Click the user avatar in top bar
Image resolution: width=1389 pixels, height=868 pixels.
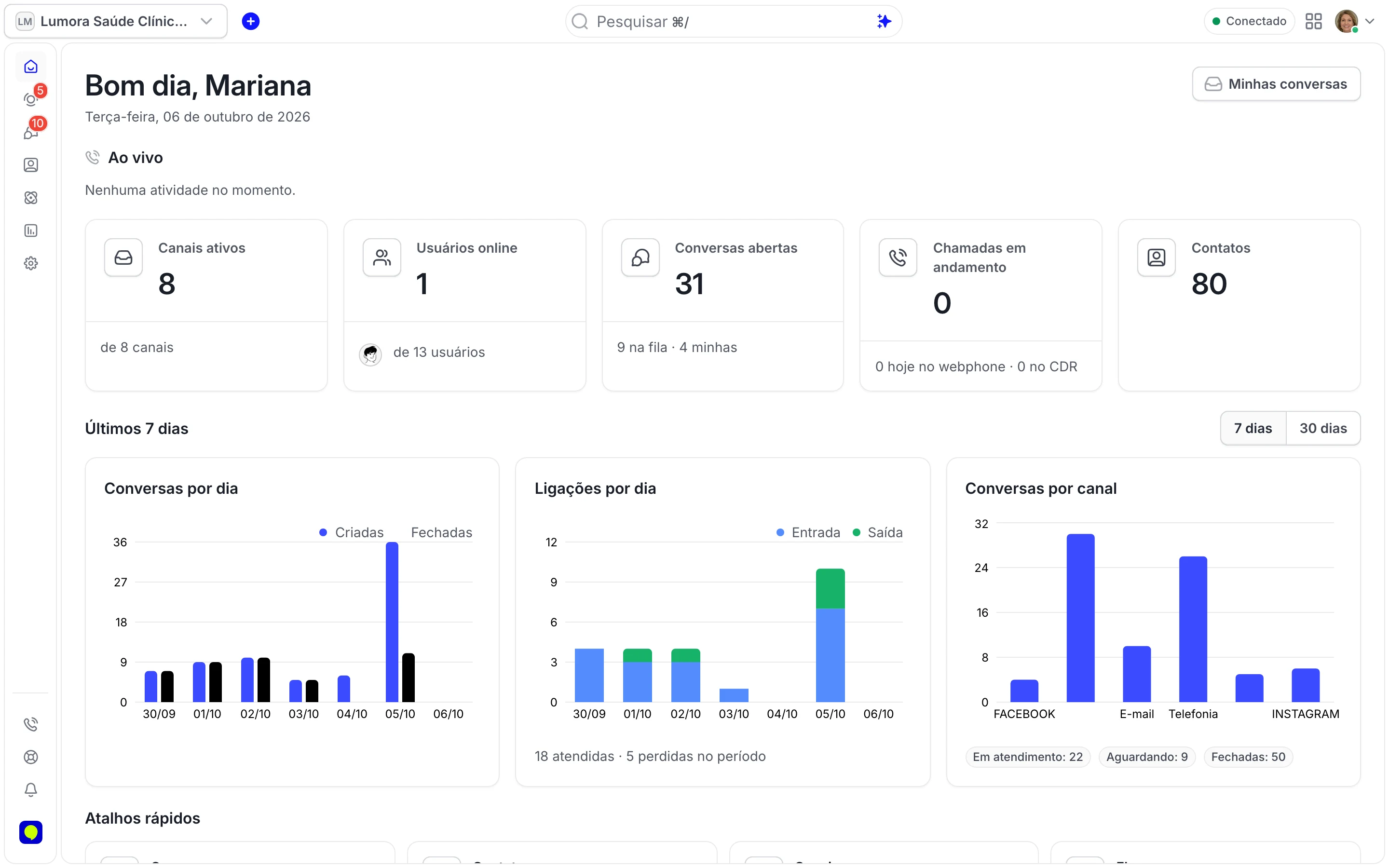point(1347,21)
